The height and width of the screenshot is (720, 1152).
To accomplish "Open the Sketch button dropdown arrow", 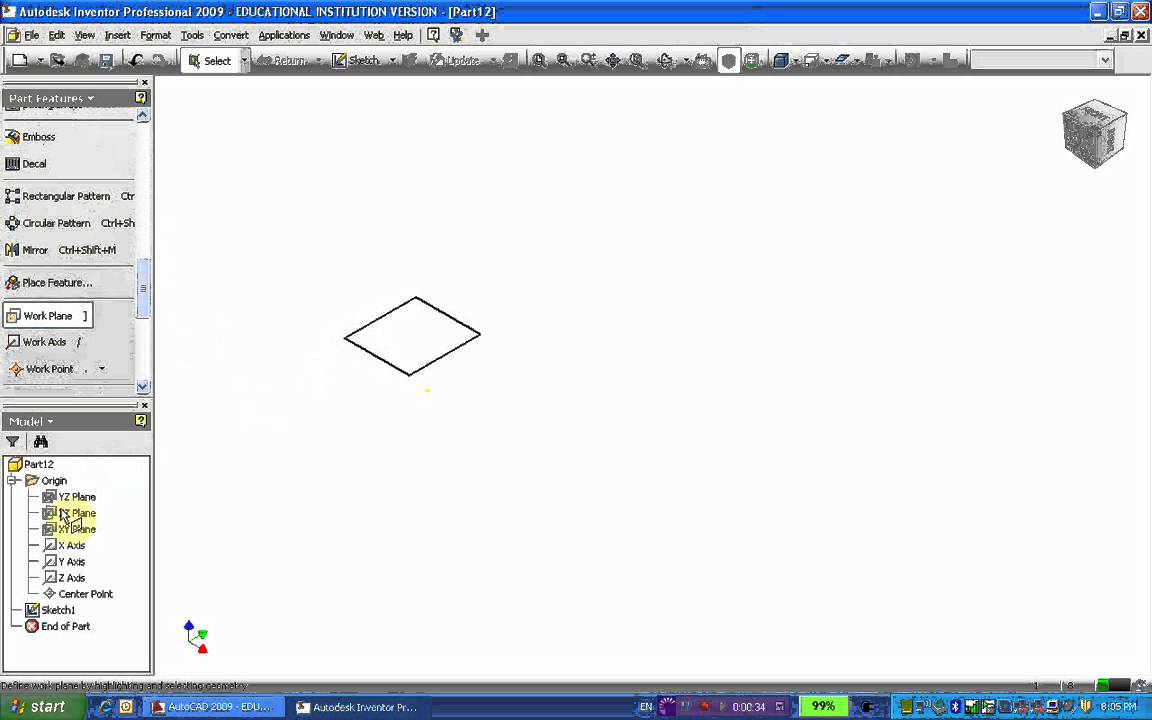I will coord(392,61).
